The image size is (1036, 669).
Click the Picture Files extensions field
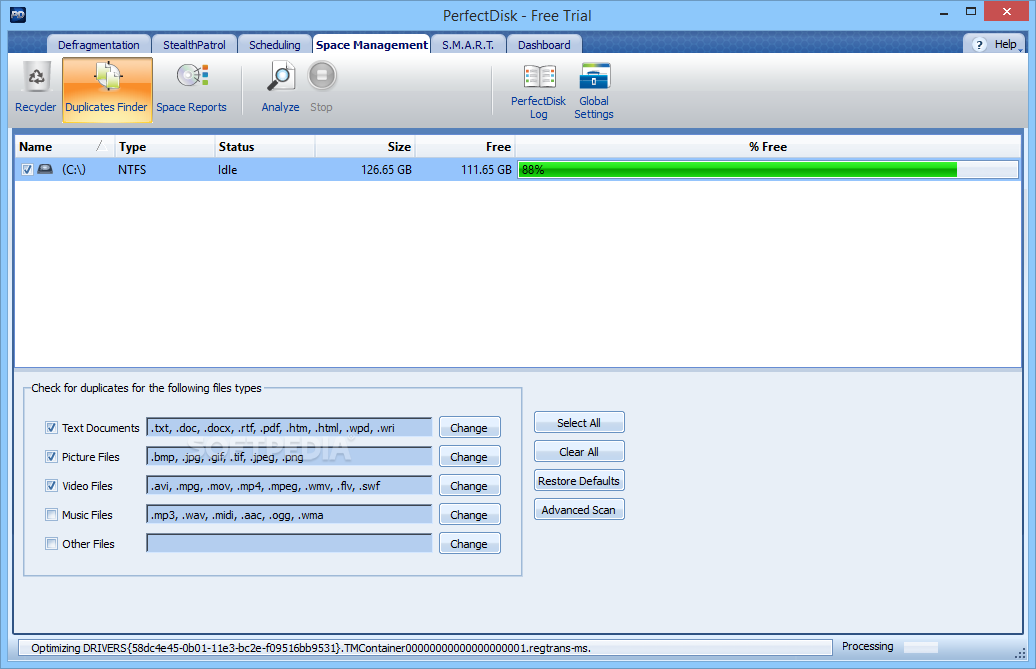(x=289, y=457)
